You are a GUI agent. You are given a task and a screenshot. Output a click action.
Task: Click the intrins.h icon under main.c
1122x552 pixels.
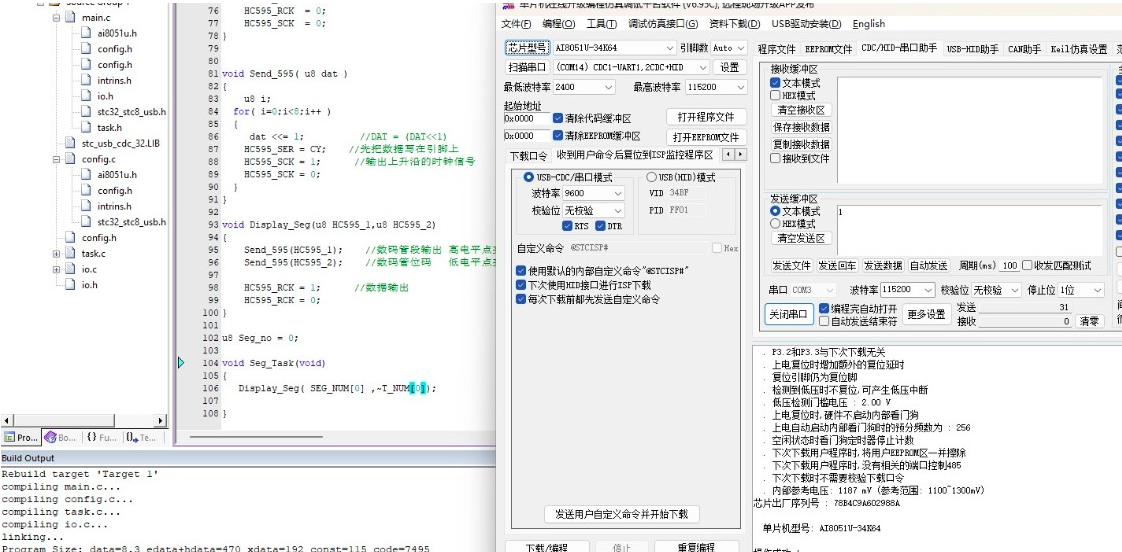(86, 80)
